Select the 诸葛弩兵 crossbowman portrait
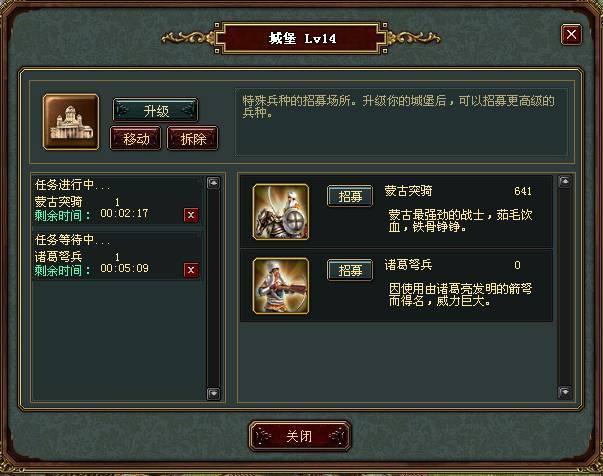The width and height of the screenshot is (603, 476). coord(281,286)
